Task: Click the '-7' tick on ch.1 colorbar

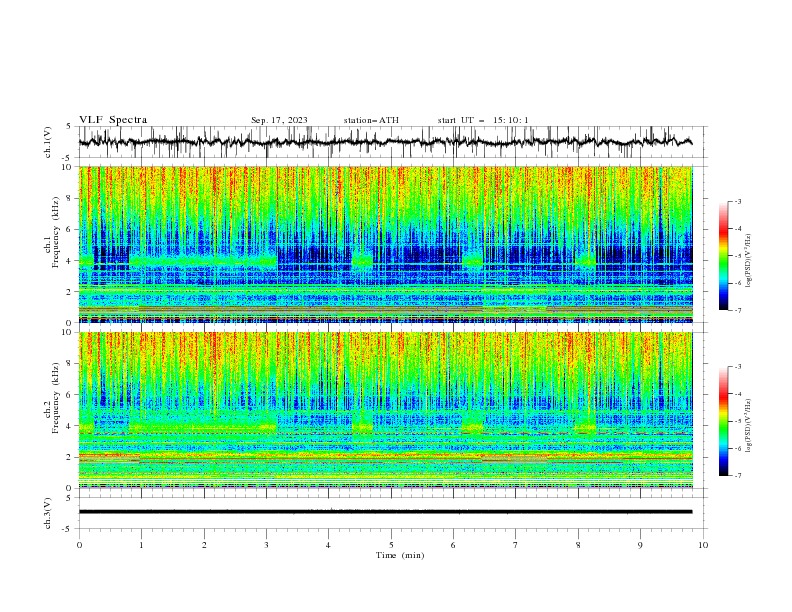Action: (x=737, y=310)
